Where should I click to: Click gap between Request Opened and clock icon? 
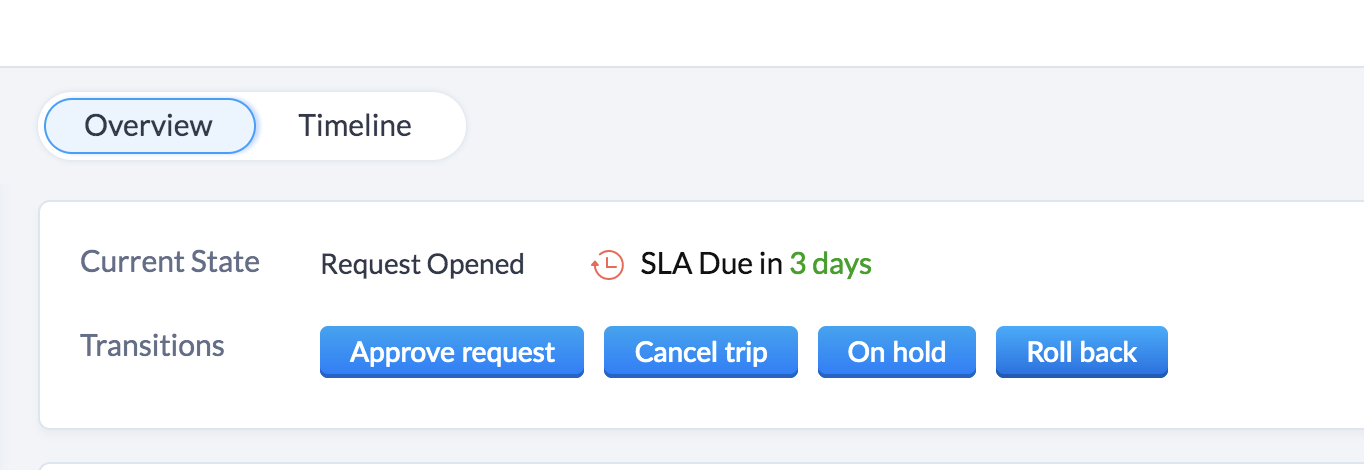pyautogui.click(x=557, y=265)
